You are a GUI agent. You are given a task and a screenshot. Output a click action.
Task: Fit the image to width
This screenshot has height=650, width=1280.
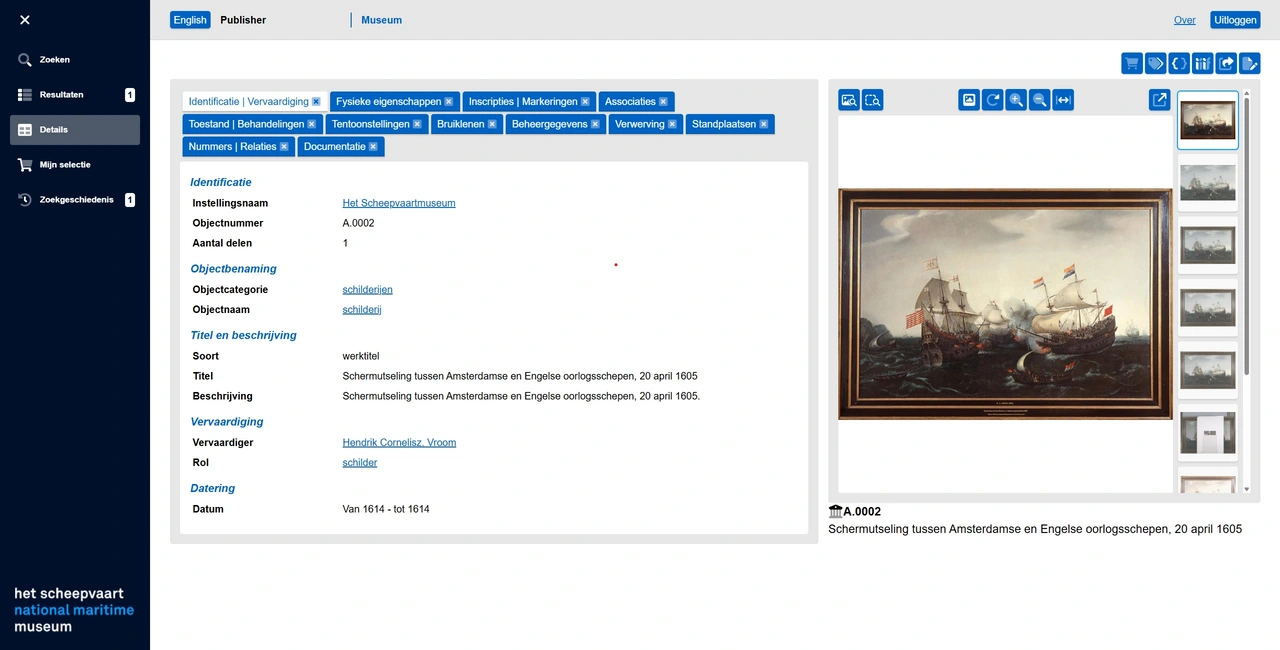pyautogui.click(x=1062, y=100)
